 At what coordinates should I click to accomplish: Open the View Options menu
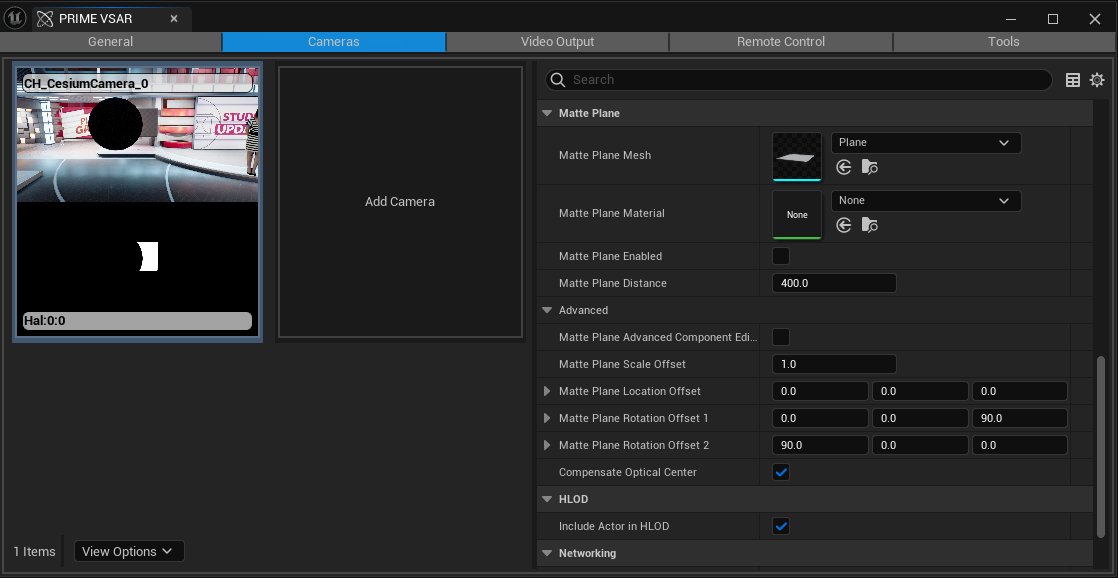pos(128,551)
